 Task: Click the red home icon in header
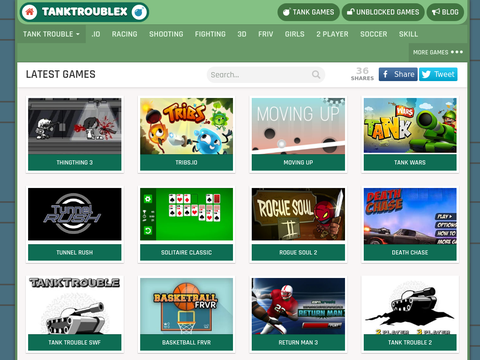29,12
